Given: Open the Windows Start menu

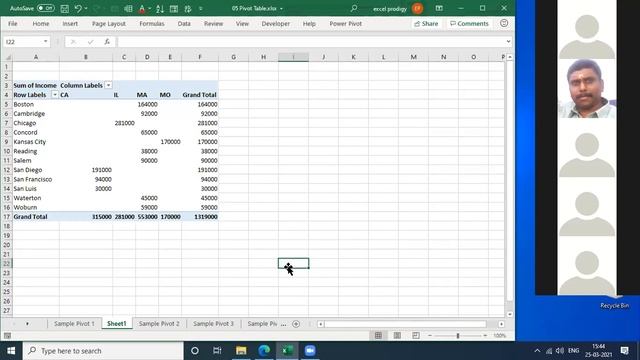Looking at the screenshot, I should click(x=11, y=351).
